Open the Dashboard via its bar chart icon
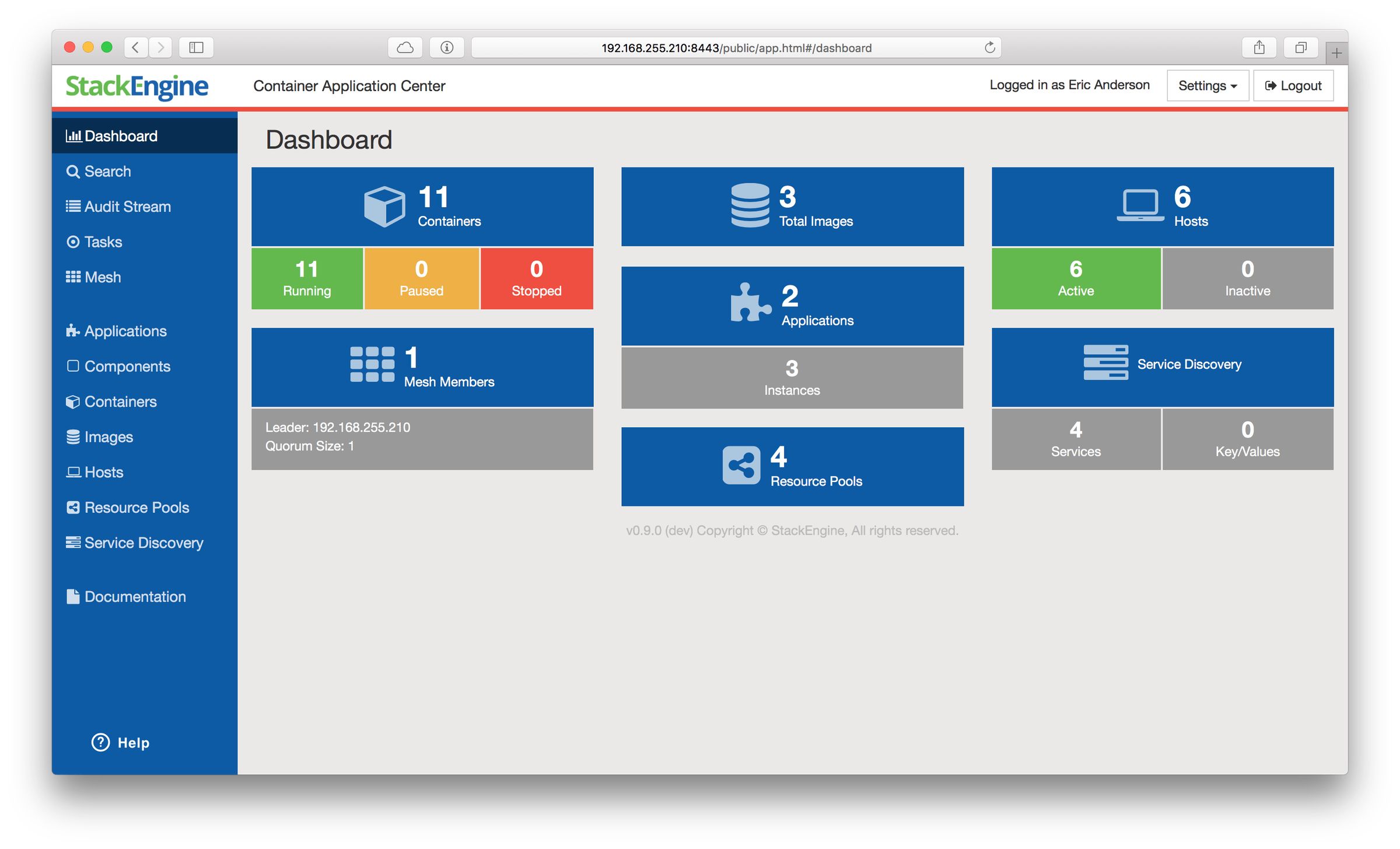This screenshot has height=849, width=1400. point(73,135)
